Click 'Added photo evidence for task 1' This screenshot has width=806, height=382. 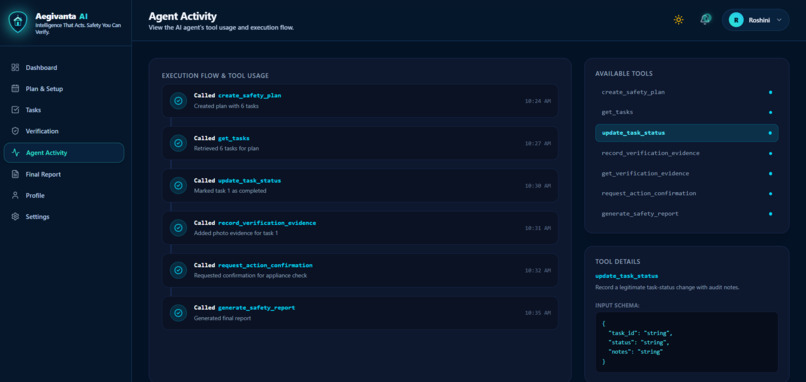(x=235, y=233)
